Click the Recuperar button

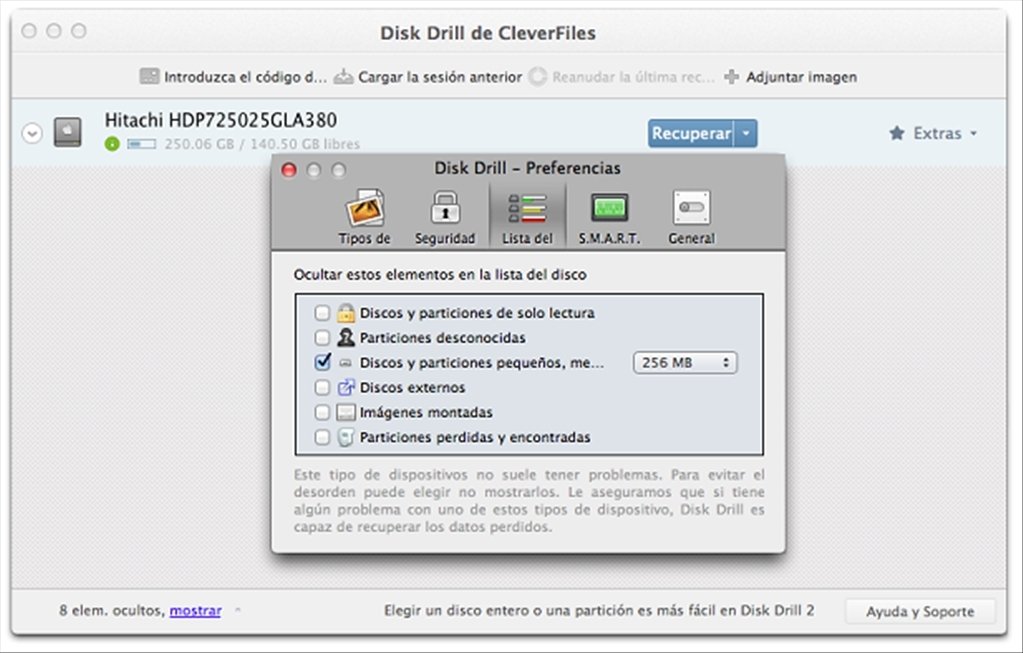(x=692, y=133)
